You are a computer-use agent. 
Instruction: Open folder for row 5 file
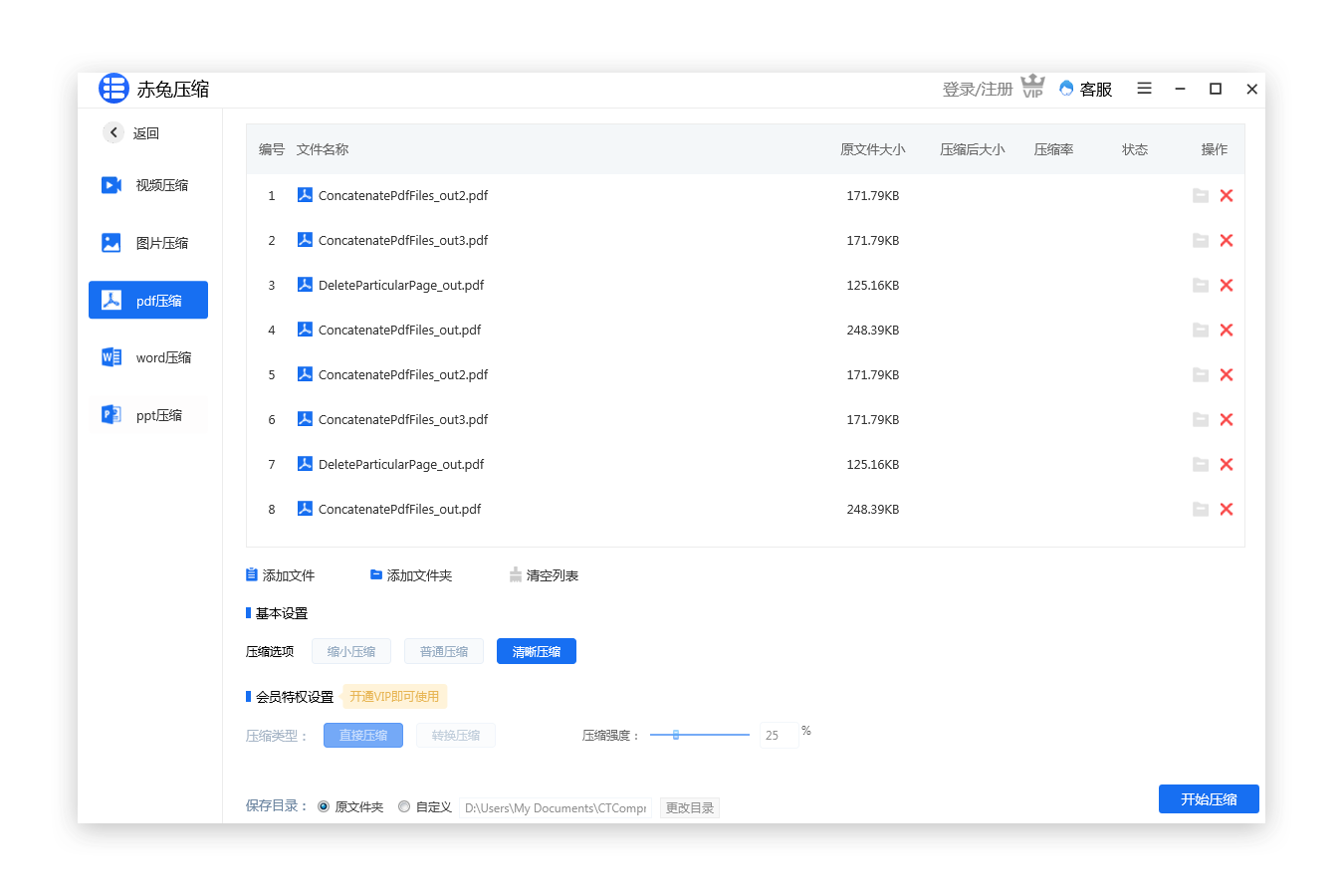pyautogui.click(x=1201, y=375)
